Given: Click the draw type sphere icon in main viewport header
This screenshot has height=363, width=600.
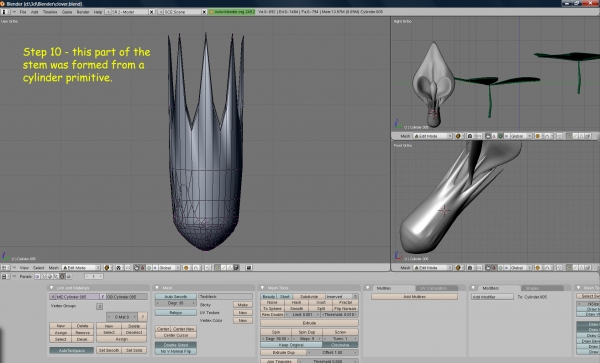Looking at the screenshot, I should (107, 268).
